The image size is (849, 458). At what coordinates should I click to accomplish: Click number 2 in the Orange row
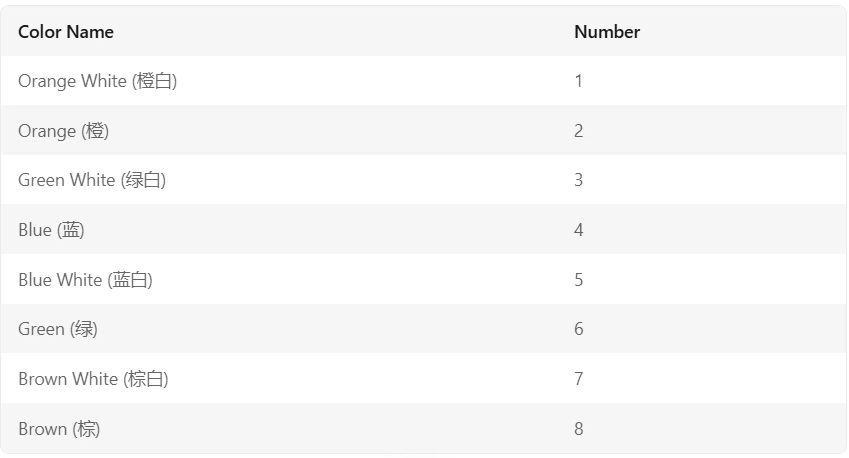pyautogui.click(x=578, y=131)
